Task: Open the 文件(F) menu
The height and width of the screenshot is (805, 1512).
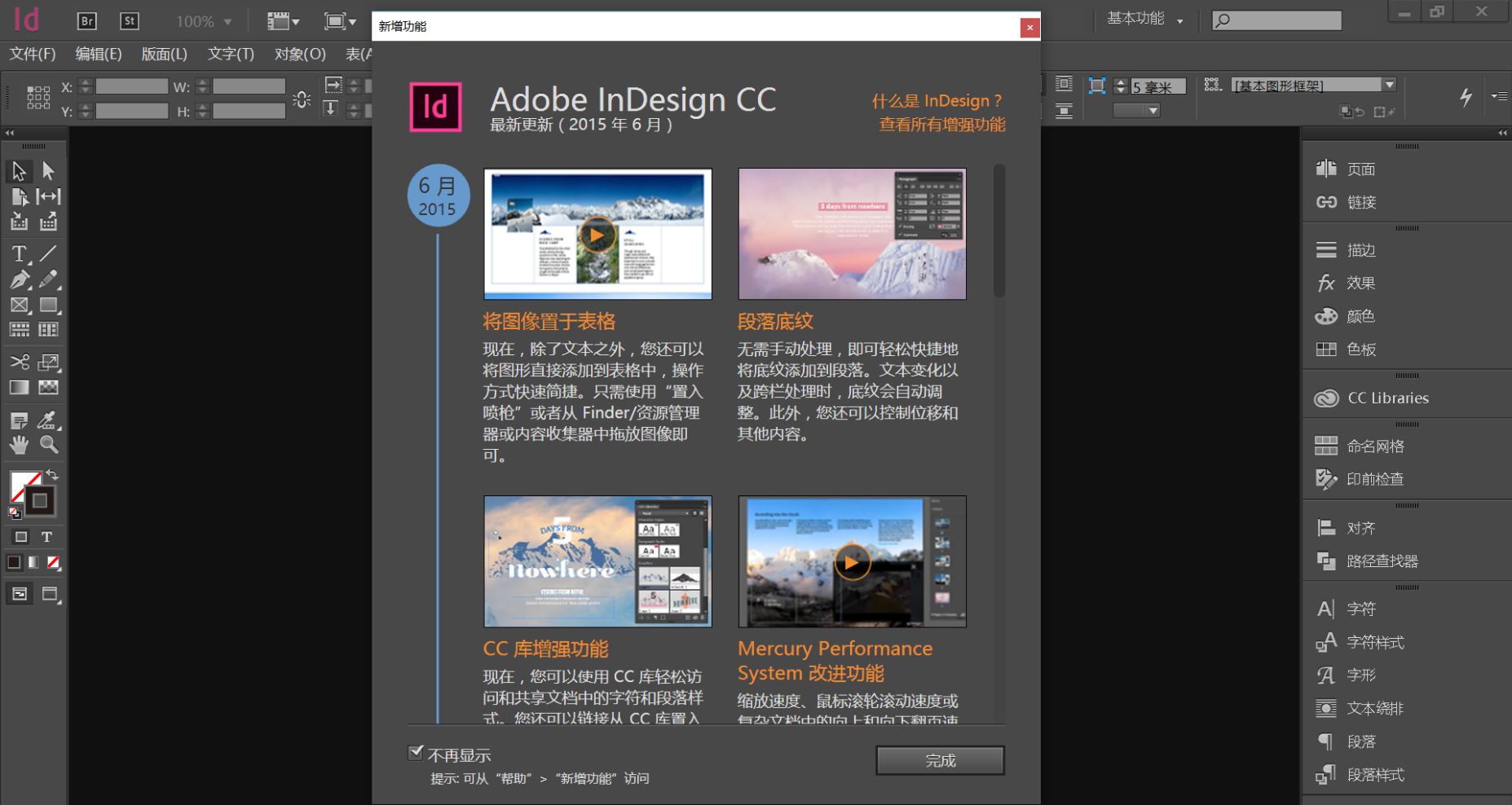Action: (33, 54)
